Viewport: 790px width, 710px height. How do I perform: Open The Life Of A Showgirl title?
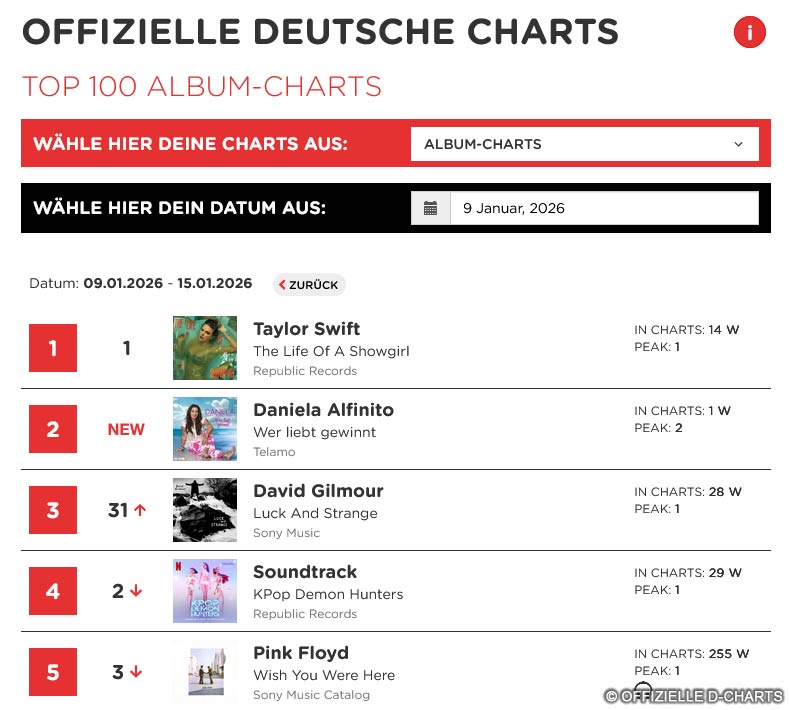[x=331, y=351]
